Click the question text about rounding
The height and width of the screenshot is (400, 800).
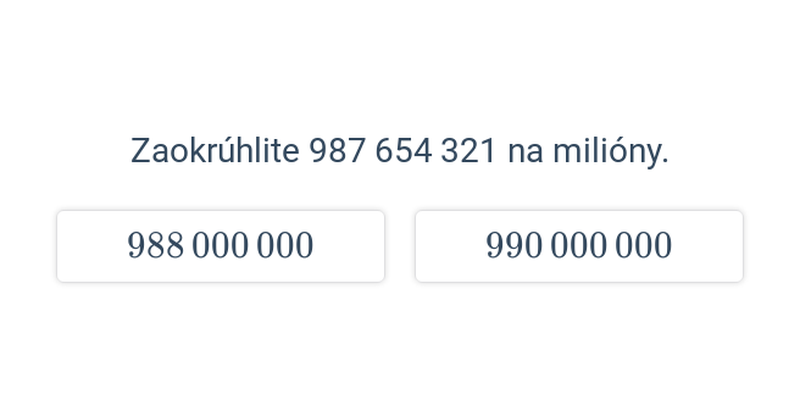point(399,152)
